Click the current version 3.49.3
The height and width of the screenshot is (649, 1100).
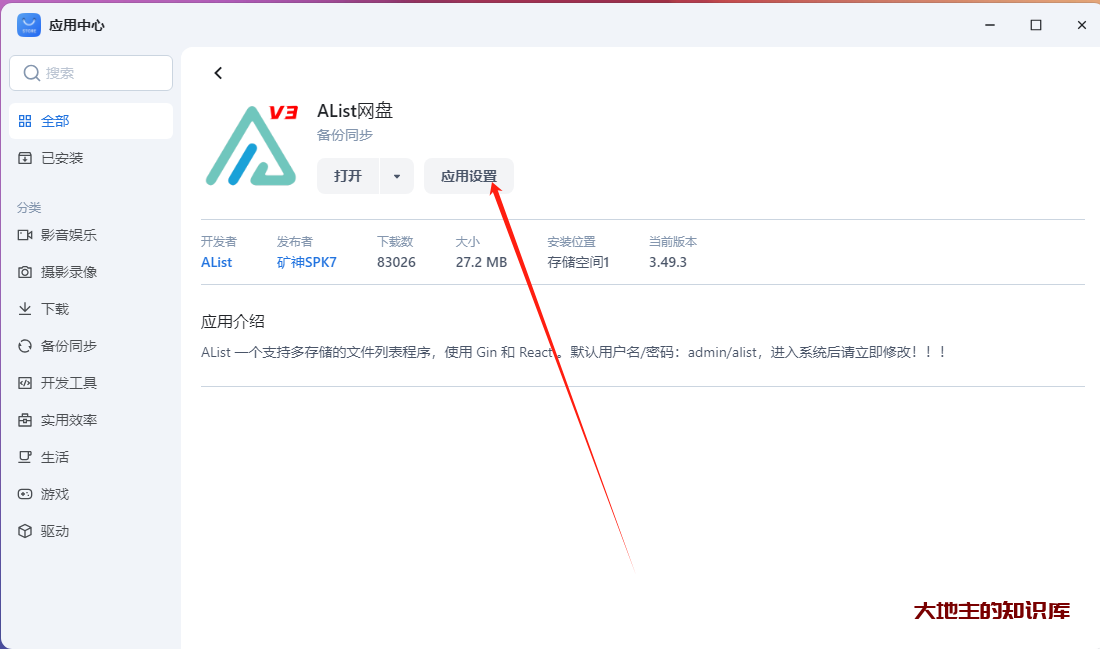pos(668,262)
